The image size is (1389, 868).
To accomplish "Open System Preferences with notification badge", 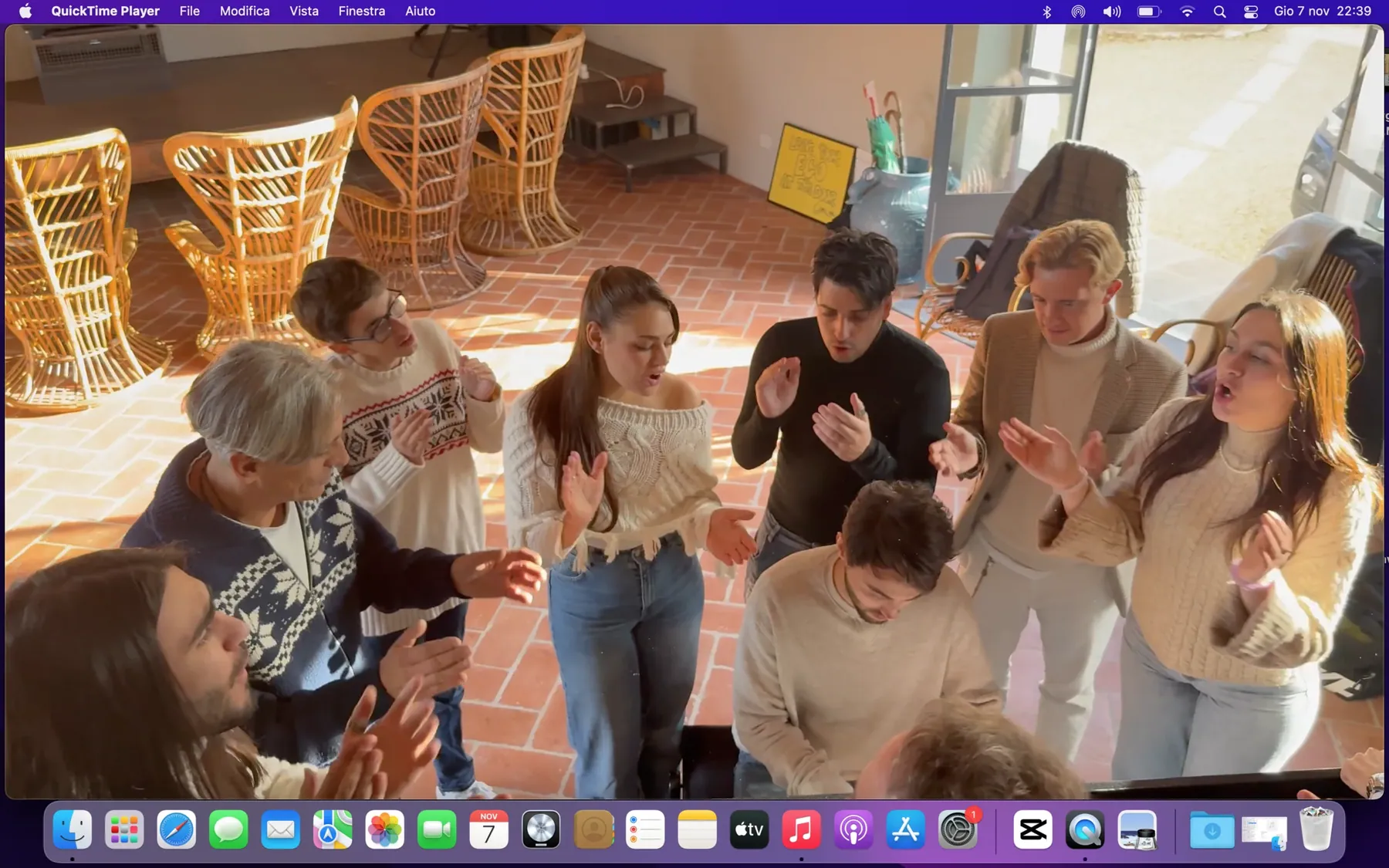I will 958,830.
